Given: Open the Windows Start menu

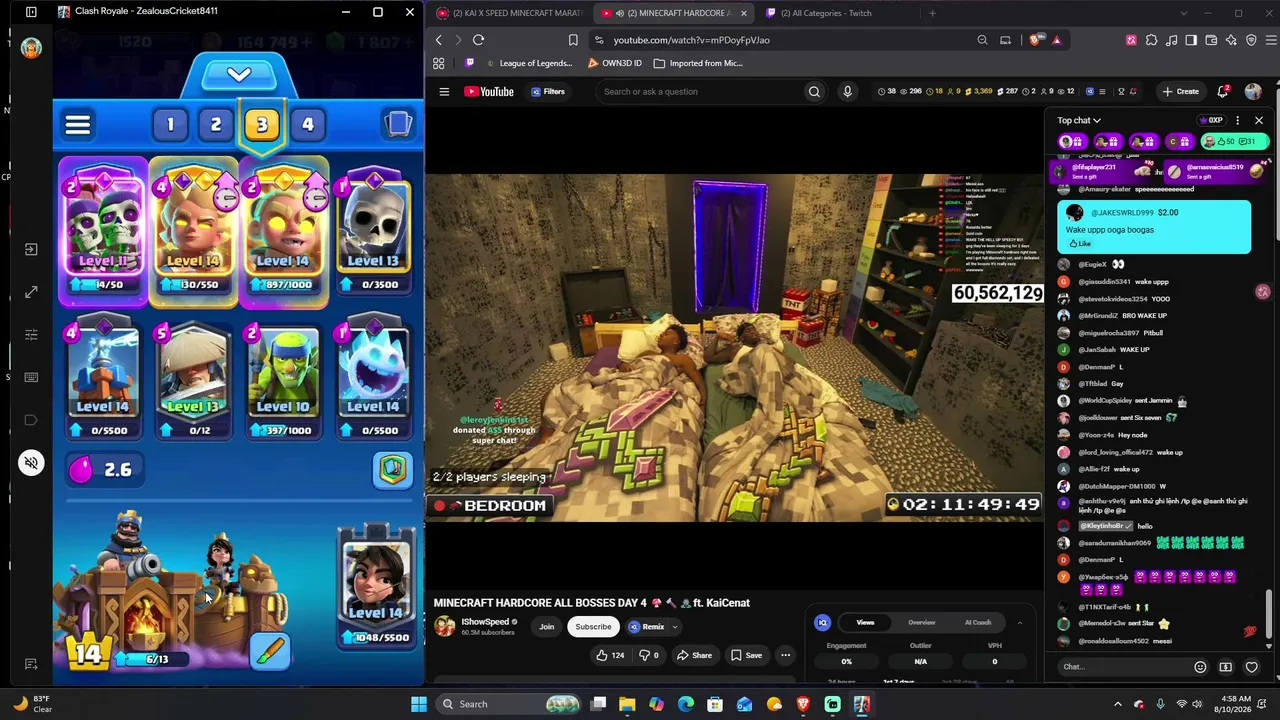Looking at the screenshot, I should (419, 704).
